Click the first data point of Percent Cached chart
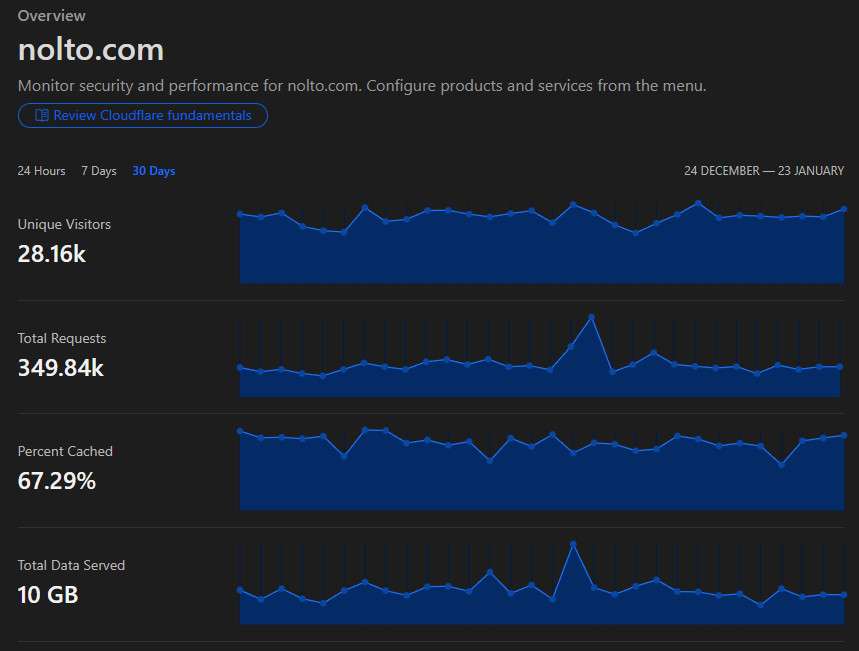Screen dimensions: 859x651 [x=240, y=431]
